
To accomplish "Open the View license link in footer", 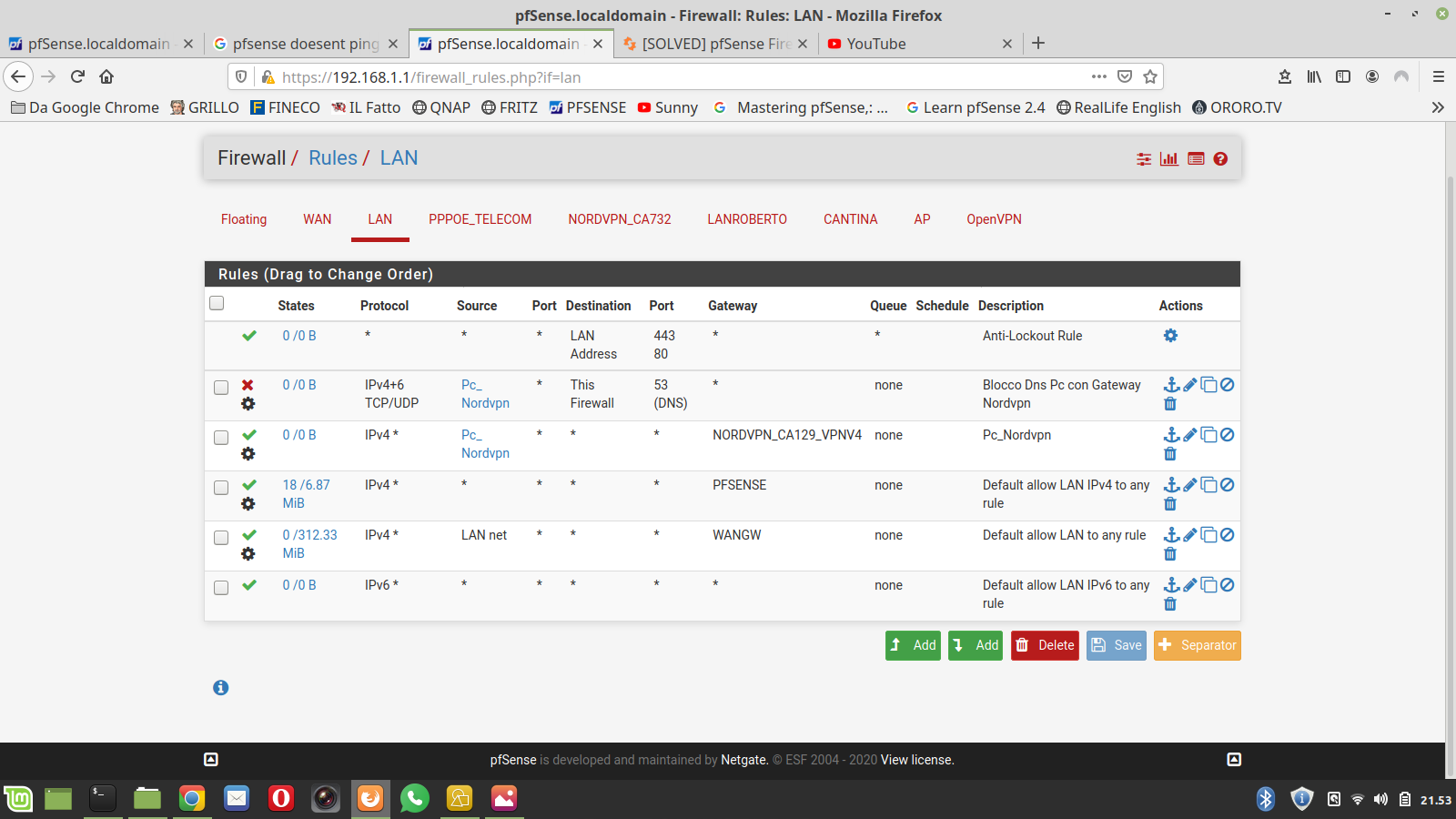I will (x=917, y=760).
